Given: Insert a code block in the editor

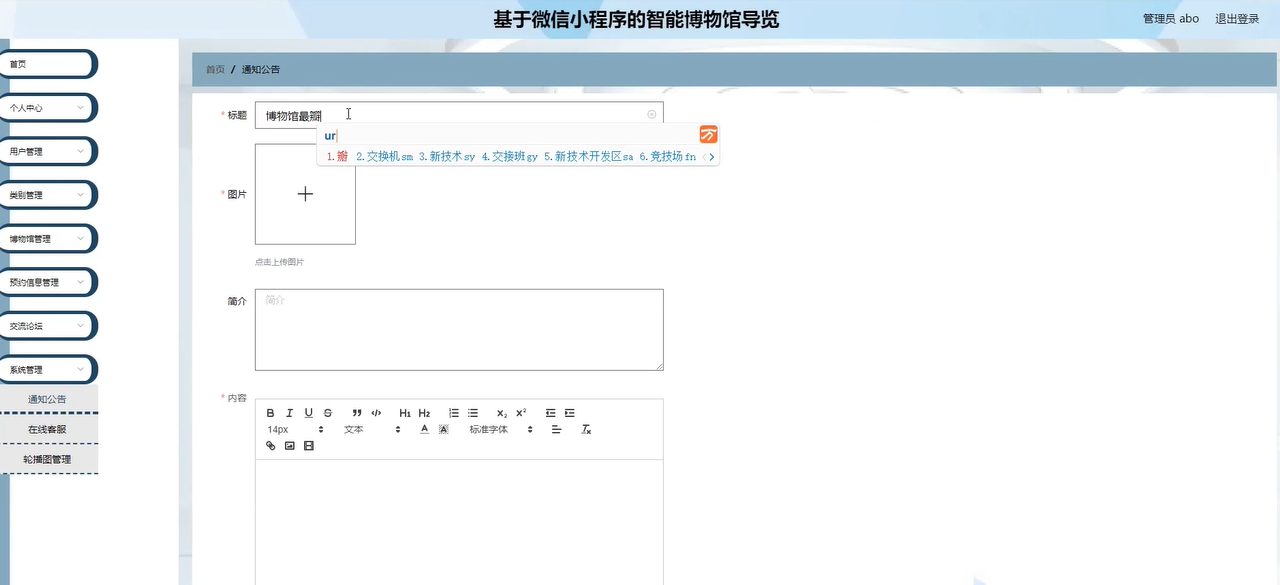Looking at the screenshot, I should tap(376, 413).
